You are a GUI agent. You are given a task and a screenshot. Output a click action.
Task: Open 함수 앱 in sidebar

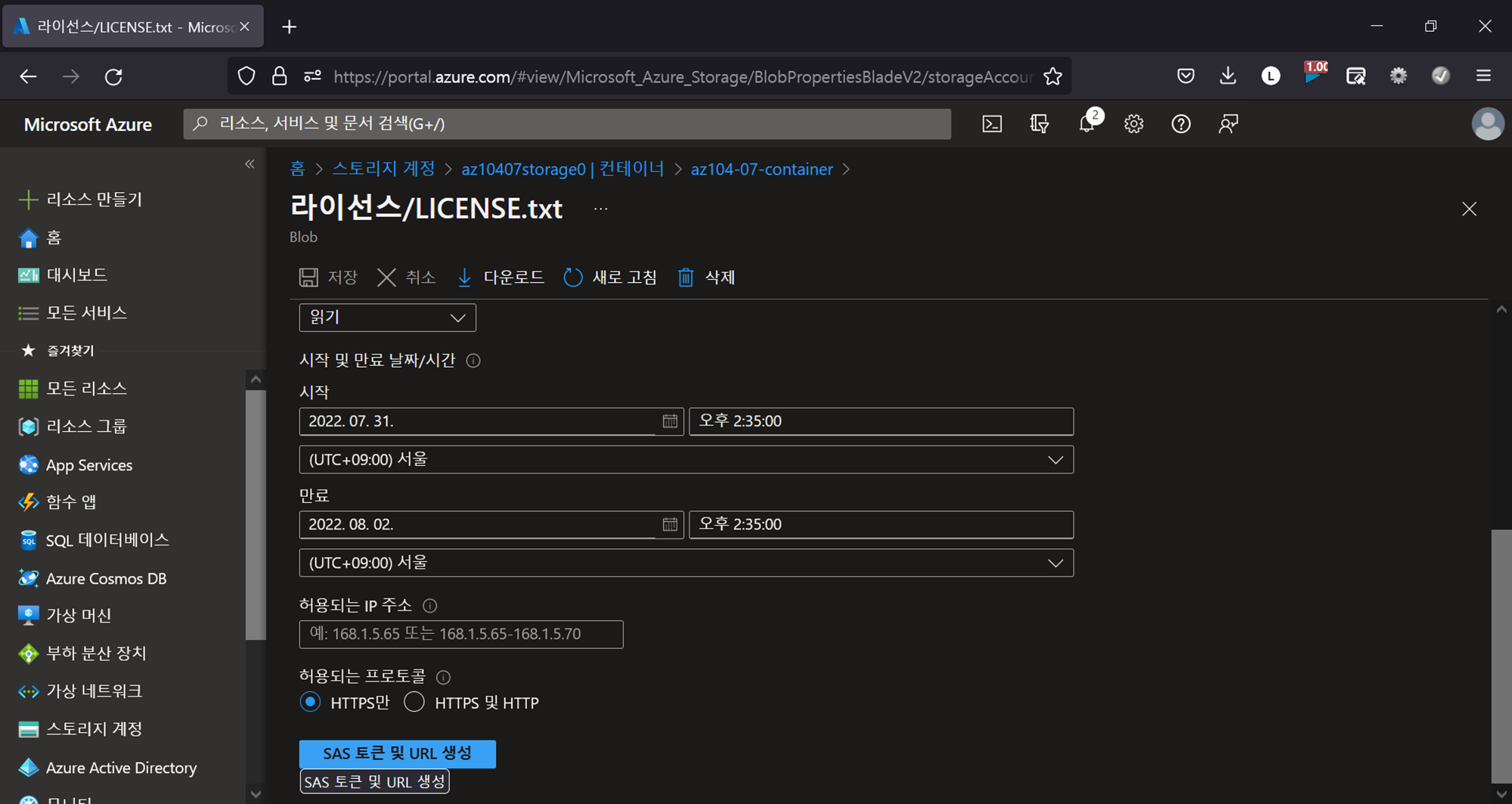coord(57,502)
